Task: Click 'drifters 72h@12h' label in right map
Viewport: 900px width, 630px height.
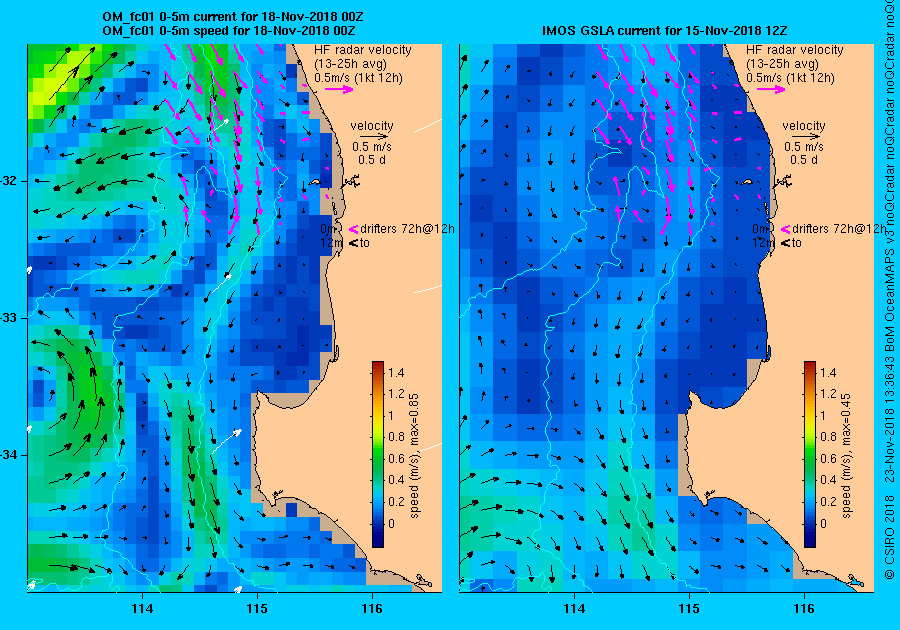Action: click(839, 229)
